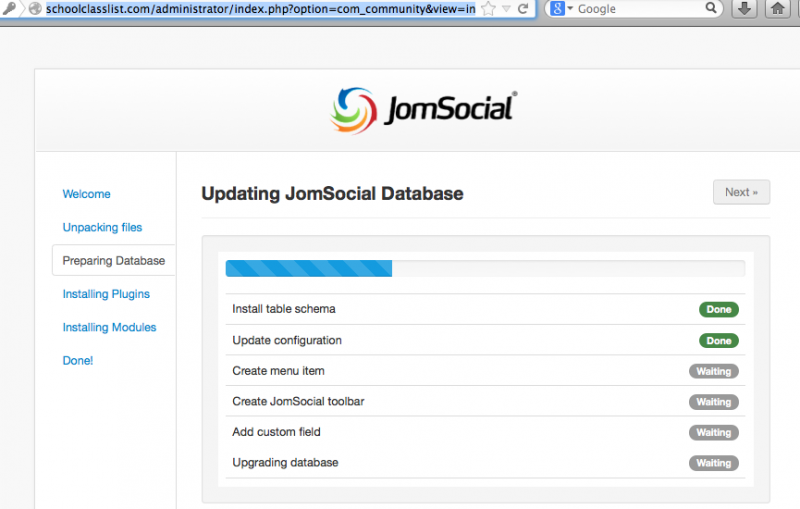
Task: Open the URL history dropdown arrow
Action: tap(506, 9)
